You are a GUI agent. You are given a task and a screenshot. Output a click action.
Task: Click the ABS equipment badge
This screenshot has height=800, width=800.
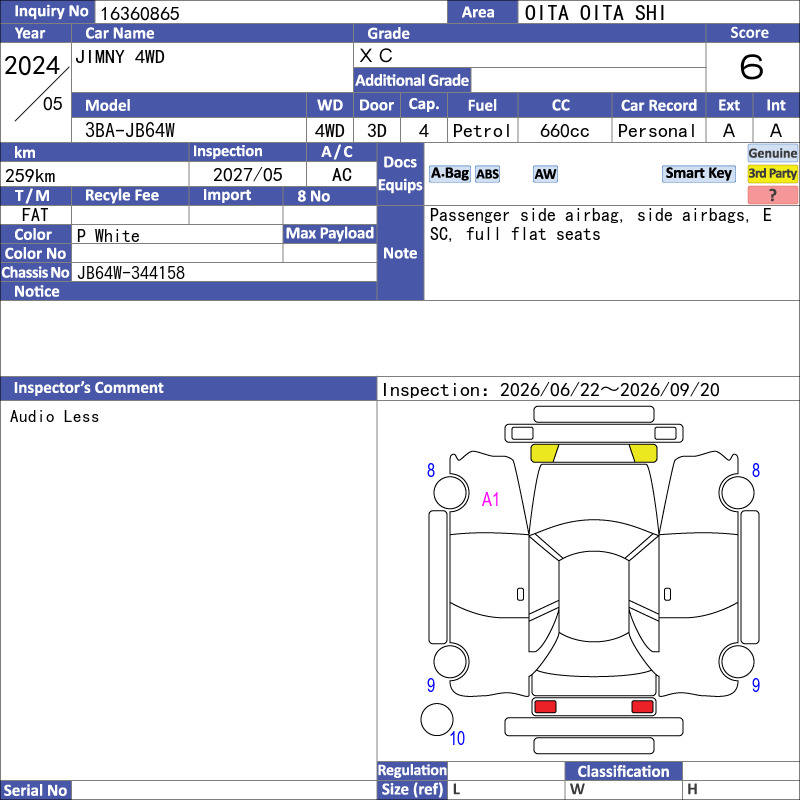click(x=487, y=174)
